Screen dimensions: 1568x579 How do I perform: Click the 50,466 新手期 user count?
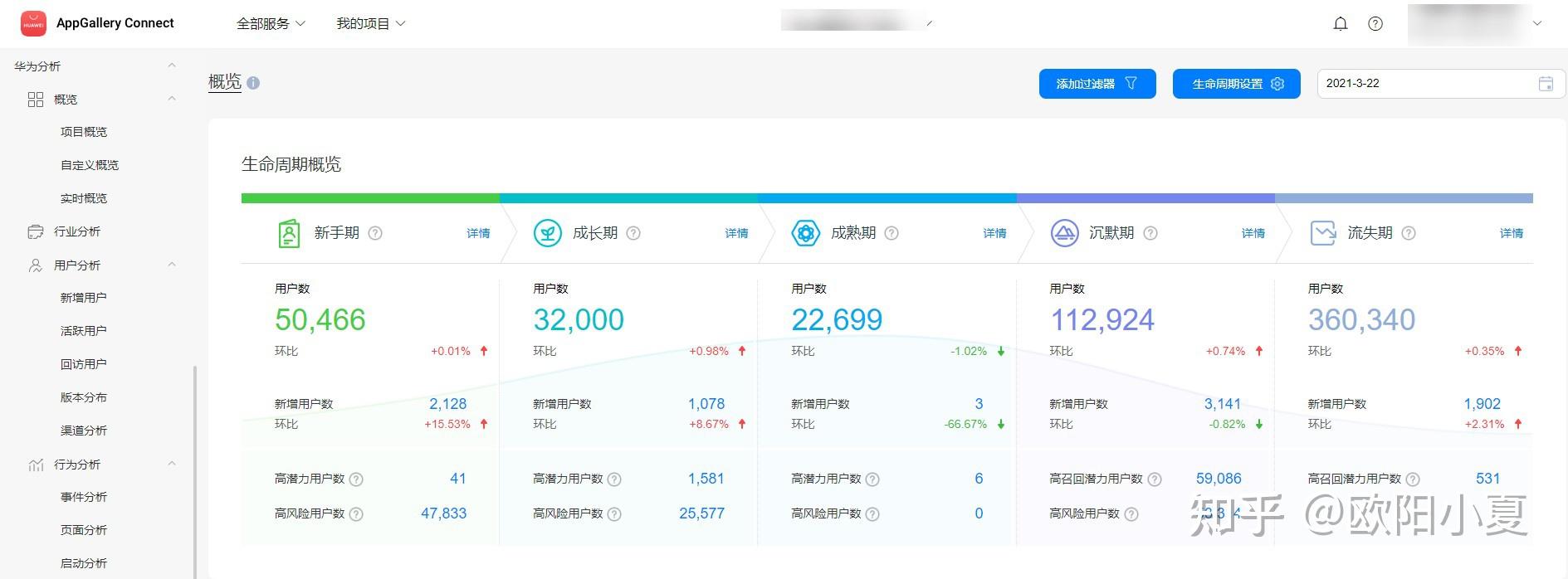(320, 320)
